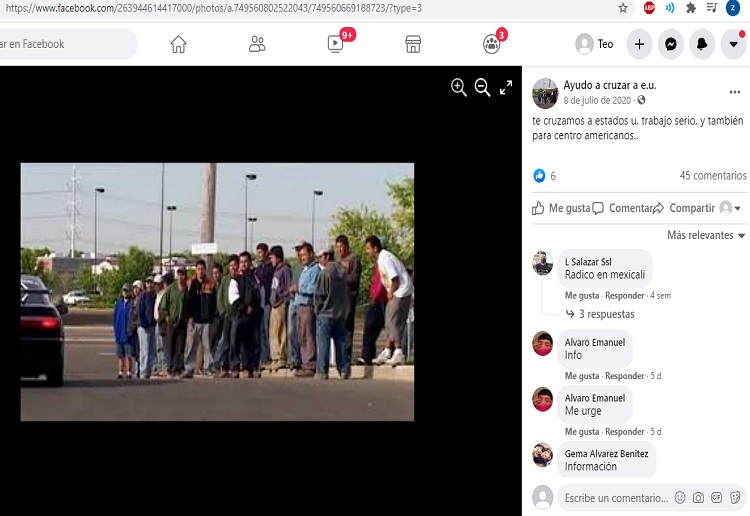The width and height of the screenshot is (750, 516).
Task: Expand 3 respuestas under L Salazar comment
Action: [x=605, y=314]
